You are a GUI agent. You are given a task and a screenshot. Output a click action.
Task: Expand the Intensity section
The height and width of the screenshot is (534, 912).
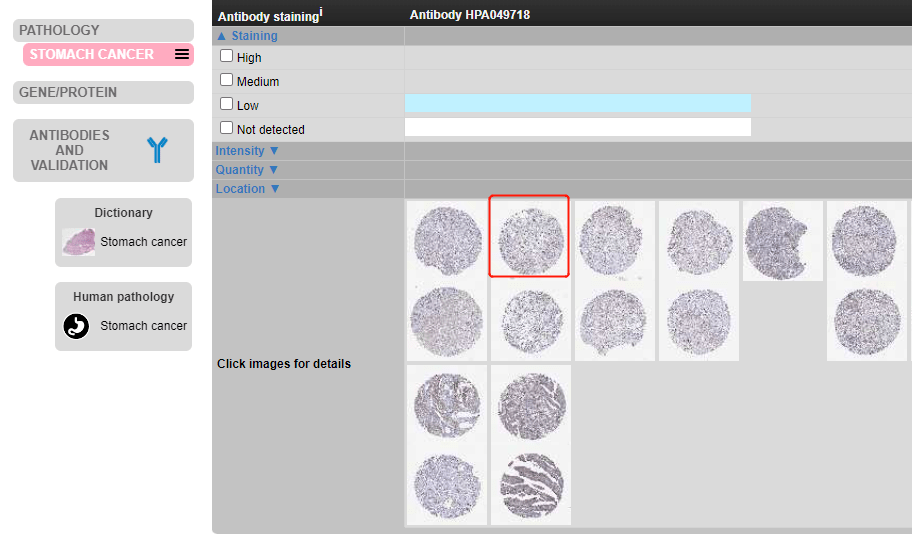coord(247,151)
